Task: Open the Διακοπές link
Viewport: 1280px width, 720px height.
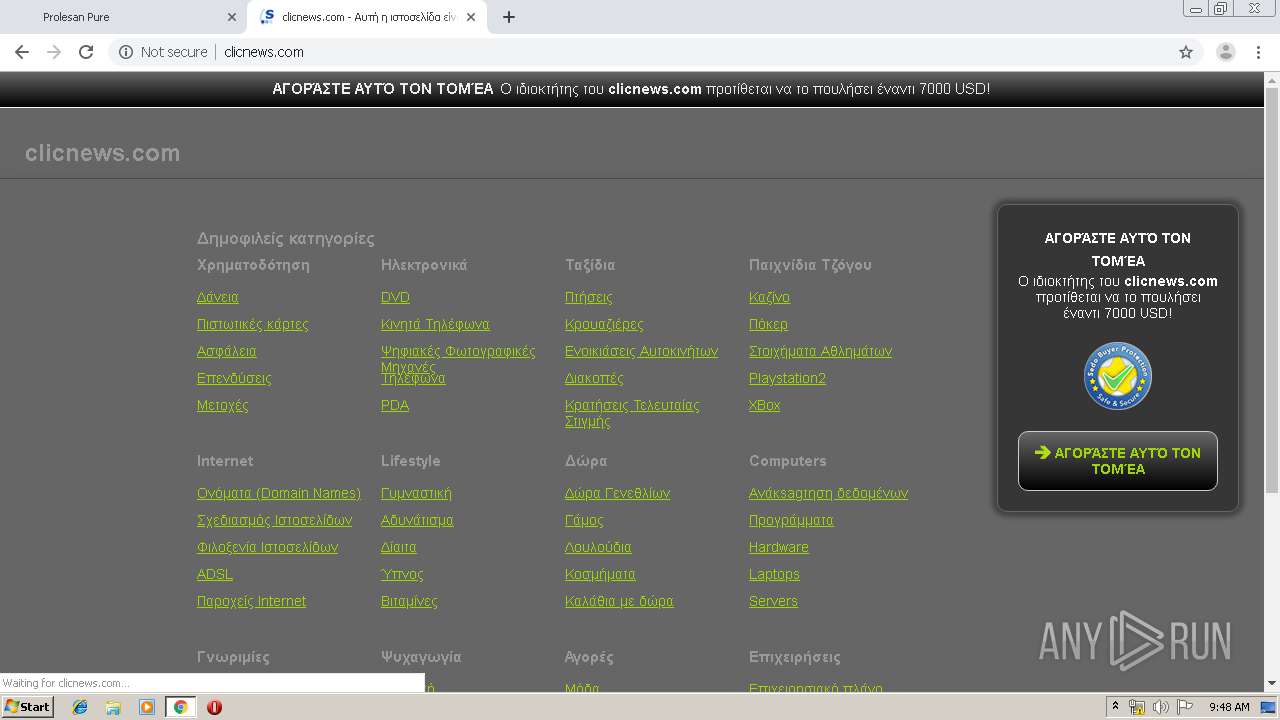Action: (x=594, y=378)
